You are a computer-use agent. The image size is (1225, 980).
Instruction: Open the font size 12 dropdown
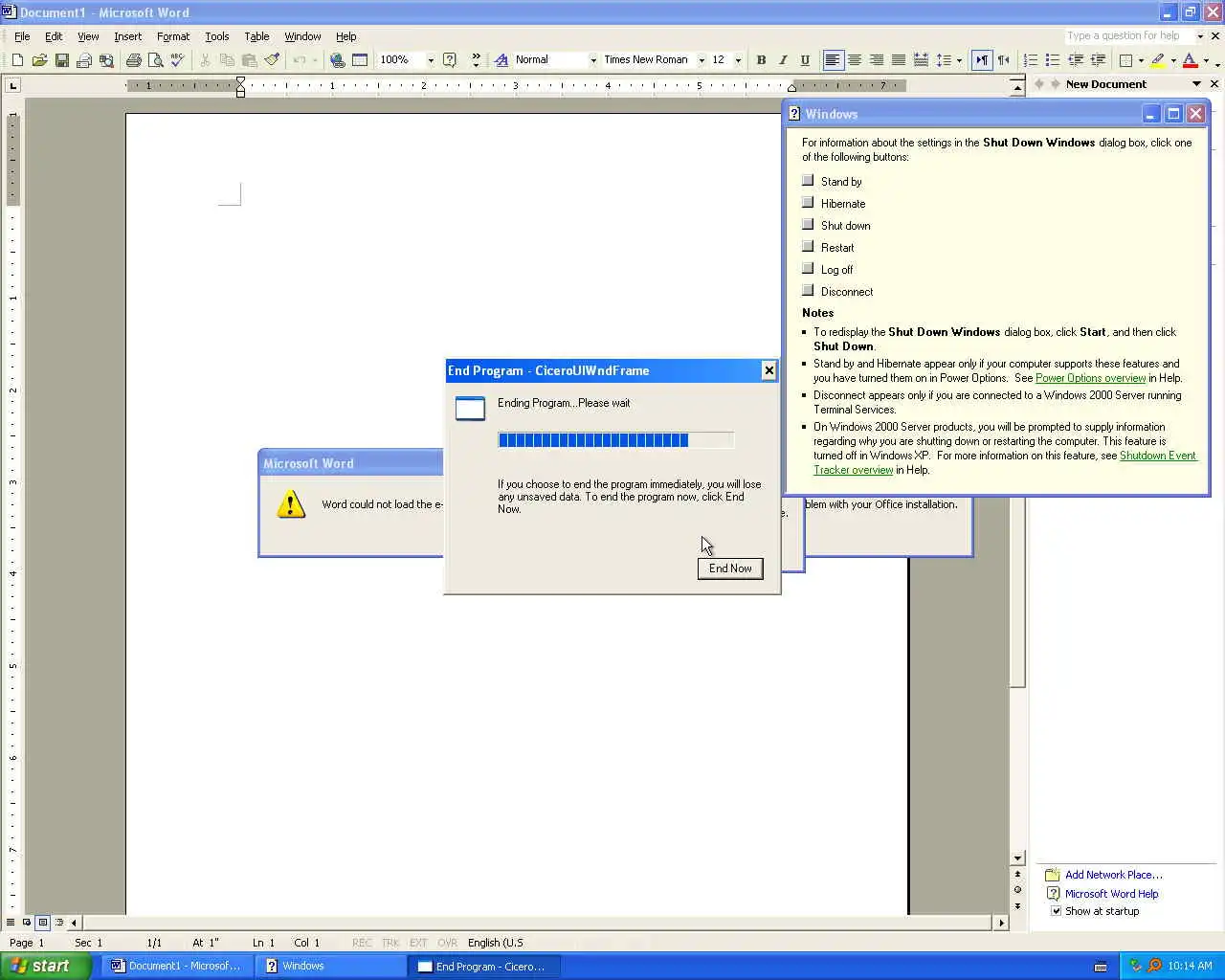738,59
